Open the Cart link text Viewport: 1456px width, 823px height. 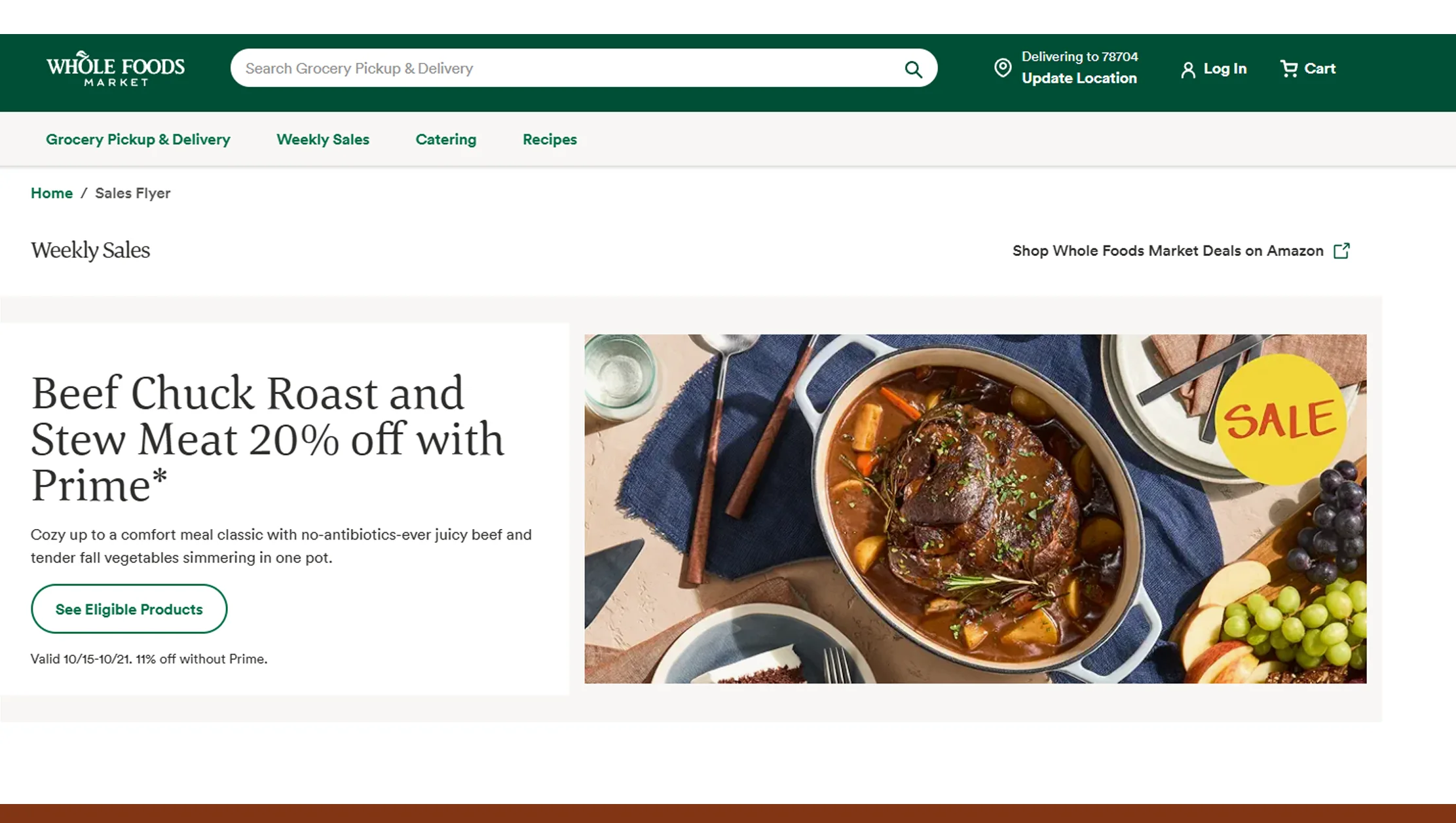(1319, 68)
